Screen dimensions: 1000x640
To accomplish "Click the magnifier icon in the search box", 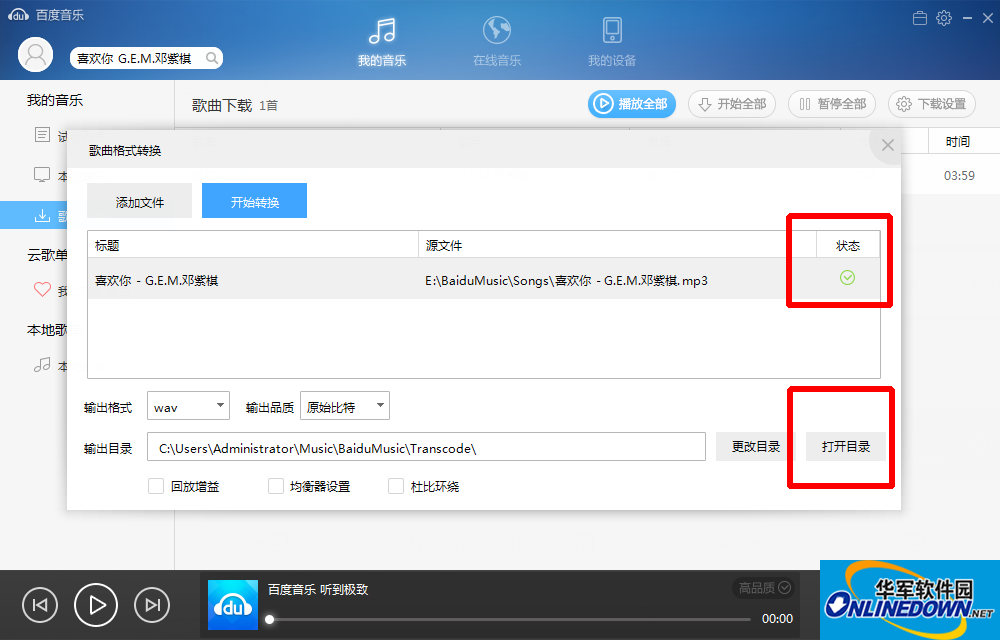I will click(x=211, y=58).
